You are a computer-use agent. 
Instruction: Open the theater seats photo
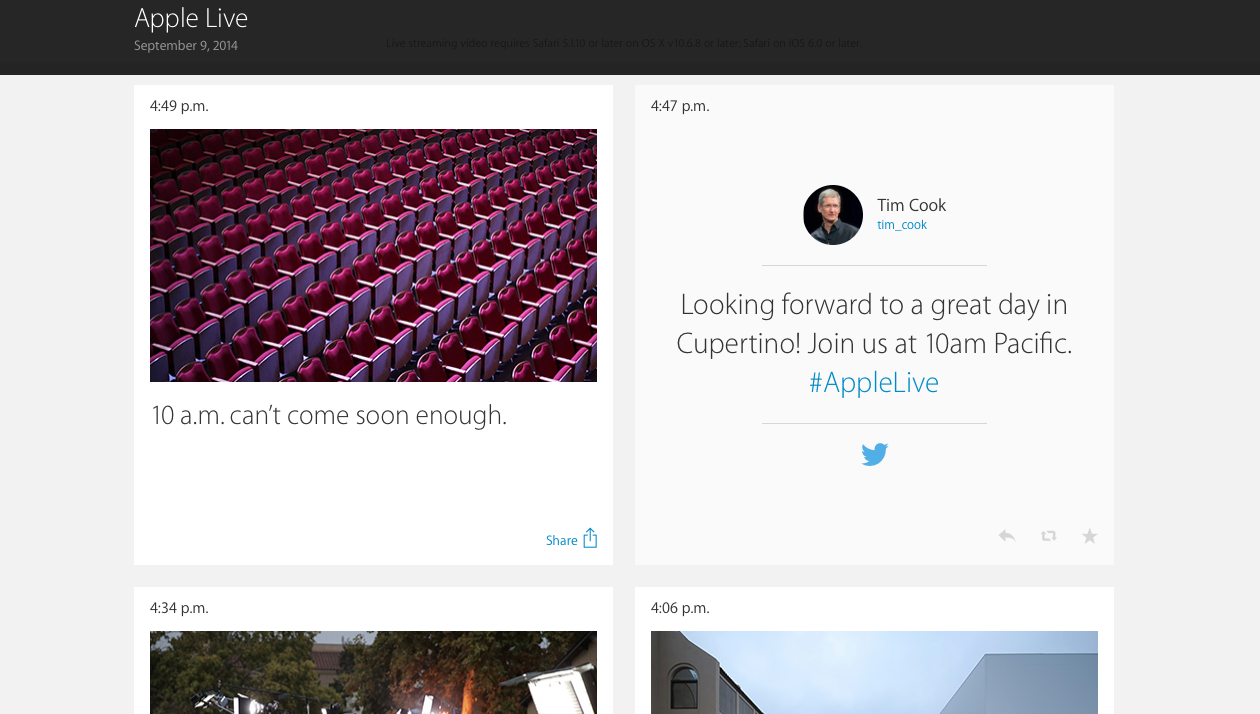click(373, 255)
